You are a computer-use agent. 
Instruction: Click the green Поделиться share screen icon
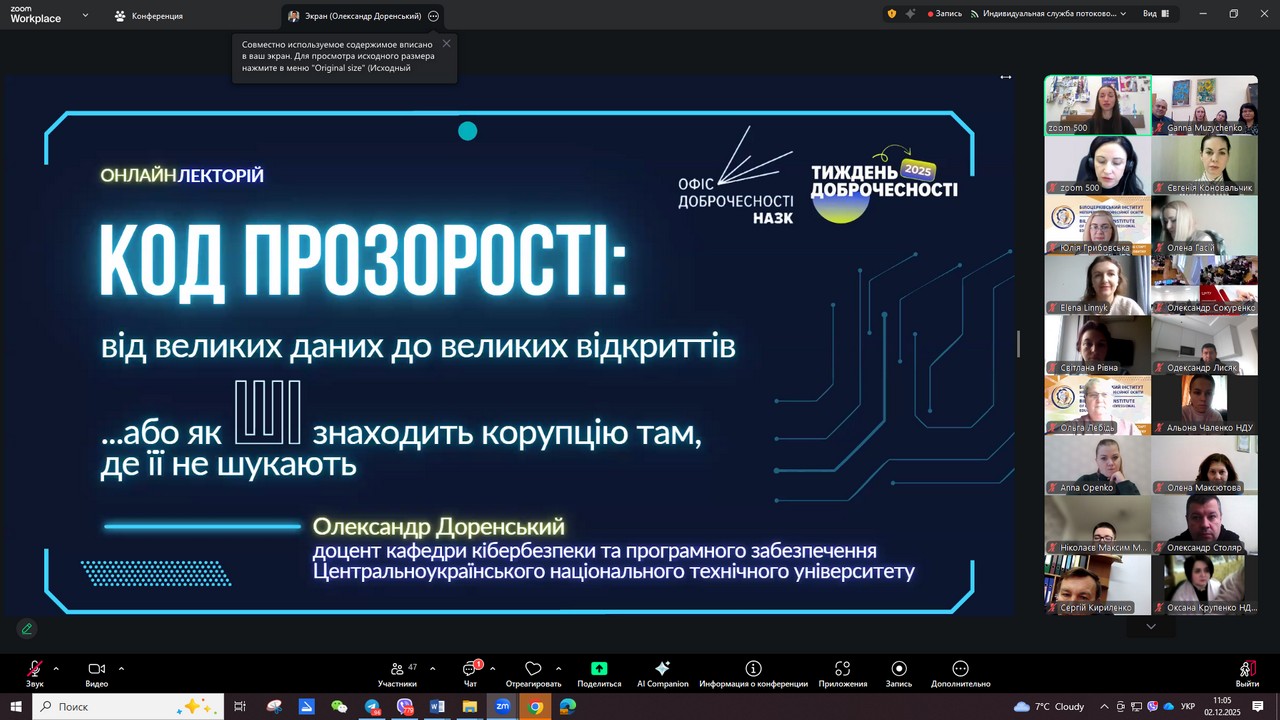(599, 669)
